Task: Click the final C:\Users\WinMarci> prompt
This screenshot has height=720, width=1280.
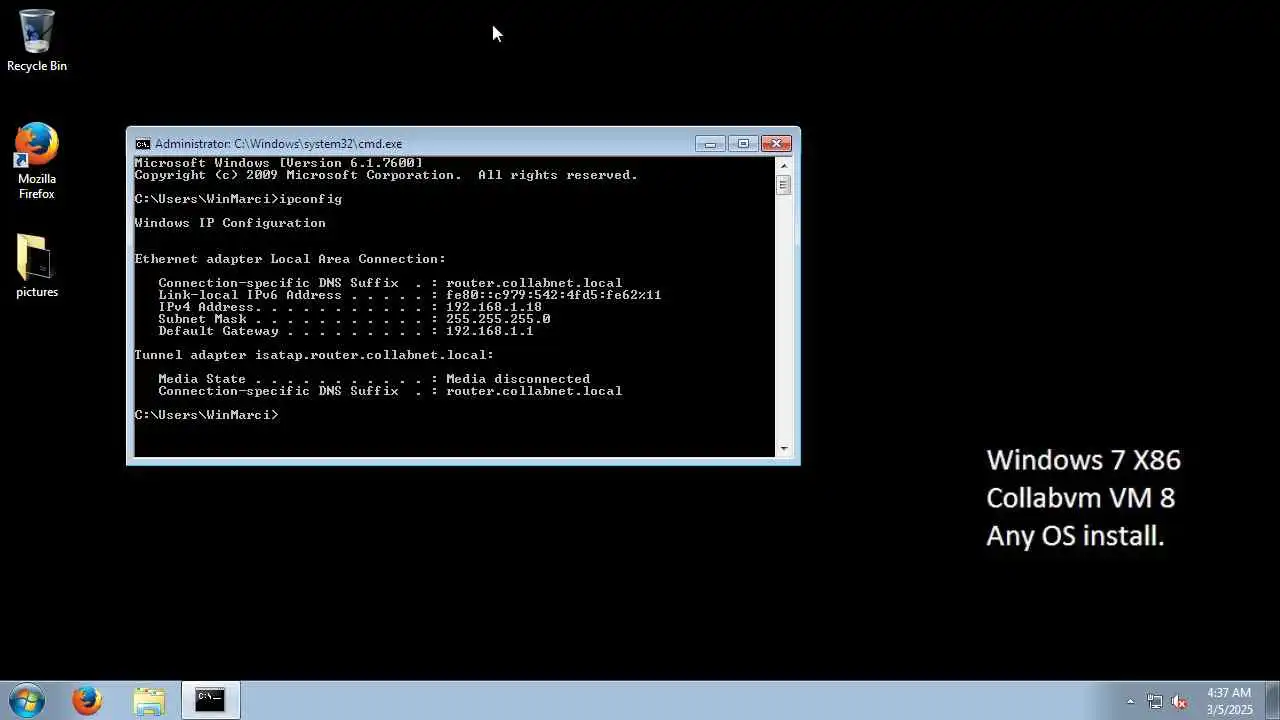Action: tap(206, 415)
